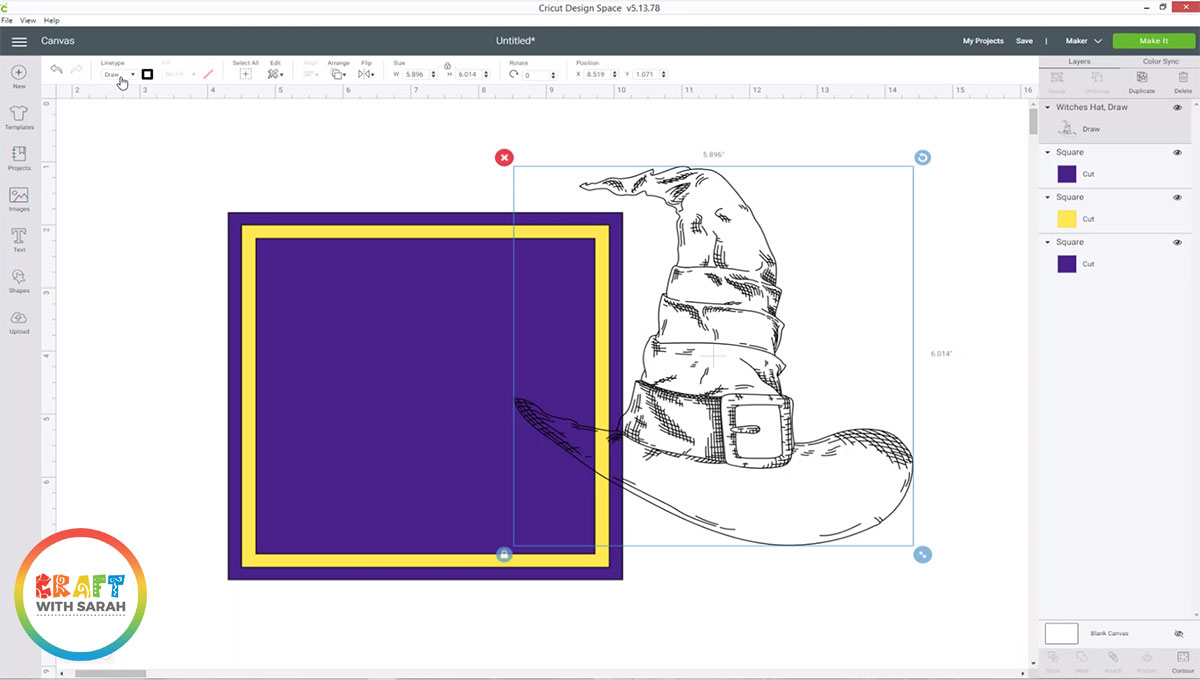Screen dimensions: 1200x680
Task: Open the Templates panel
Action: tap(19, 115)
